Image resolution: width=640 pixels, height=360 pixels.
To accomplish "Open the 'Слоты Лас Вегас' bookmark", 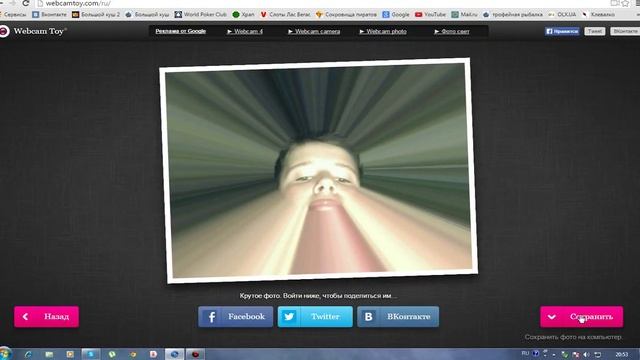I will pyautogui.click(x=285, y=14).
